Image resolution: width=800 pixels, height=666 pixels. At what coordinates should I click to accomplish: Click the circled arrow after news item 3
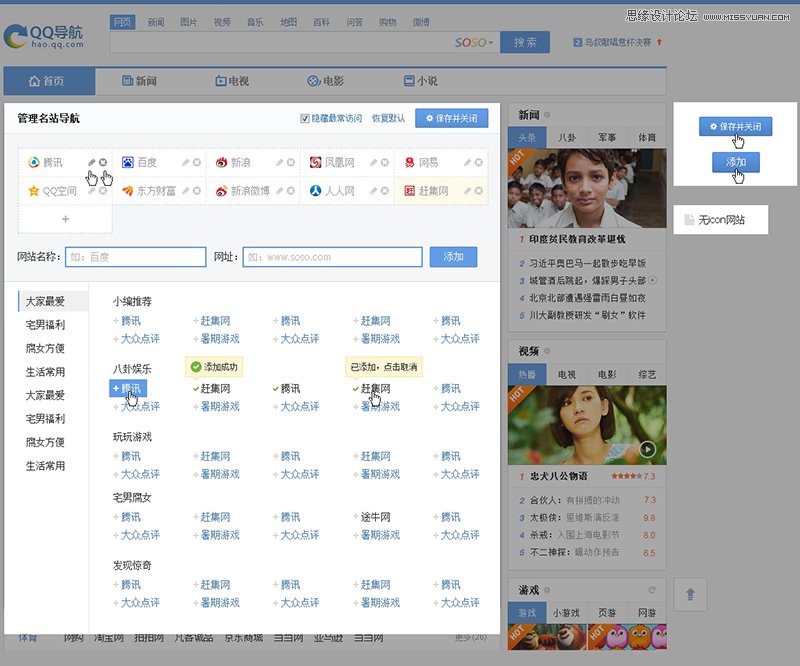click(653, 280)
